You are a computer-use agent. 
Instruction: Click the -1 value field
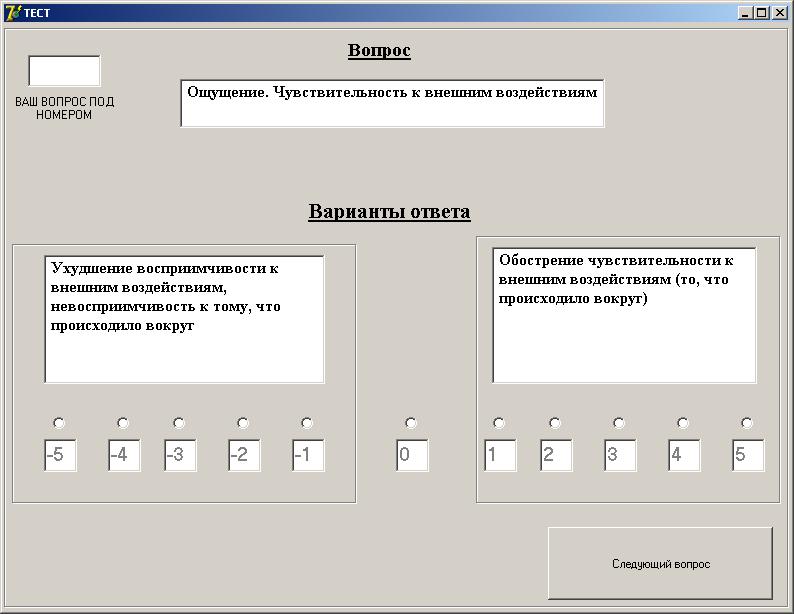pos(308,455)
